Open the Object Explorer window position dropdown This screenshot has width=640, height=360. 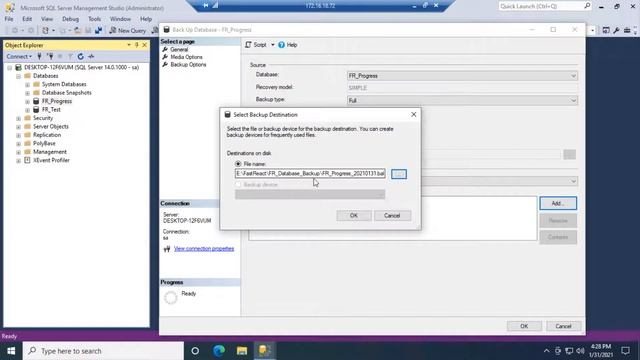pos(129,45)
